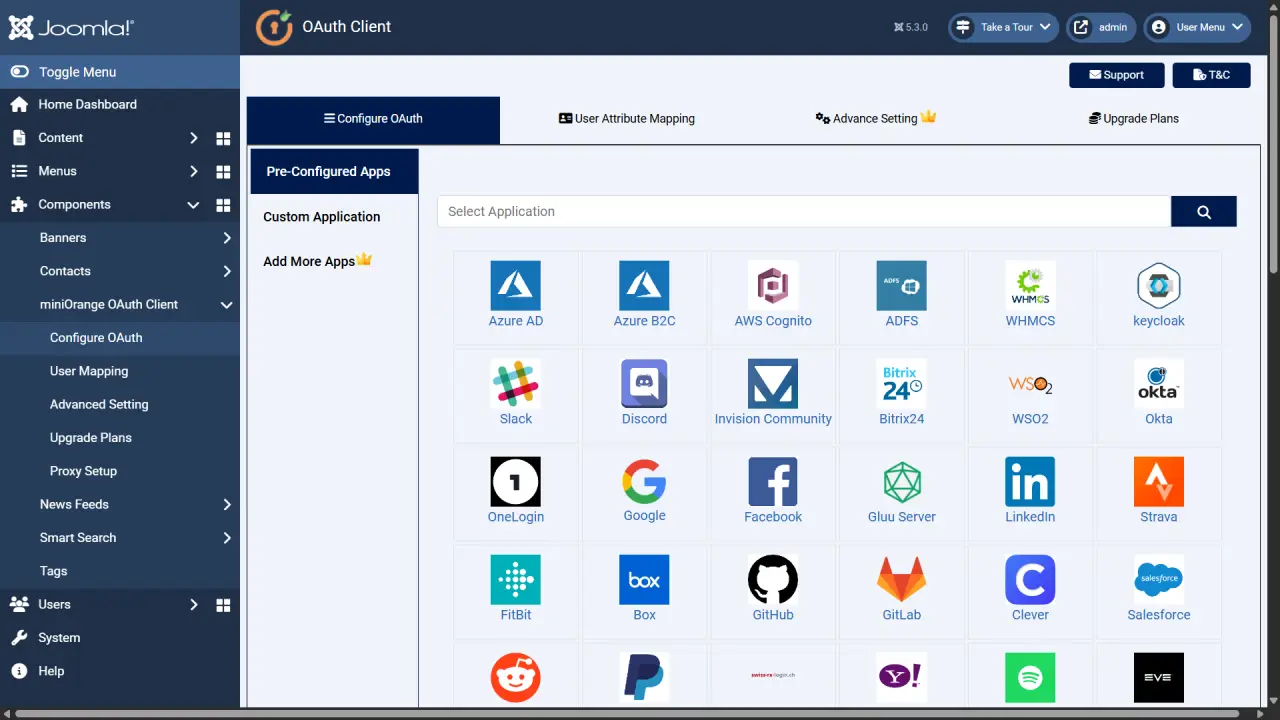The width and height of the screenshot is (1280, 720).
Task: Select the Gluu Server app
Action: pyautogui.click(x=901, y=482)
